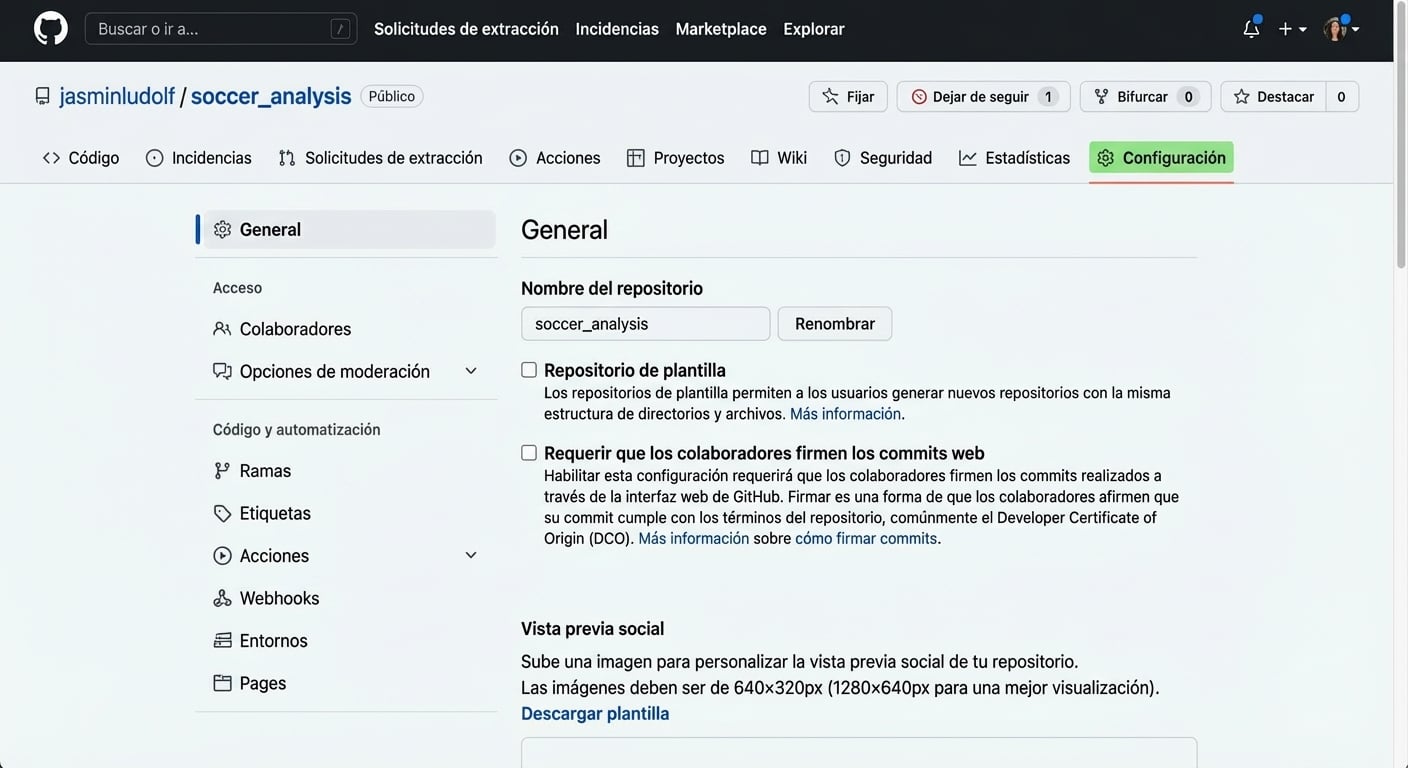
Task: Click the Ramas branch icon in sidebar
Action: coord(222,471)
